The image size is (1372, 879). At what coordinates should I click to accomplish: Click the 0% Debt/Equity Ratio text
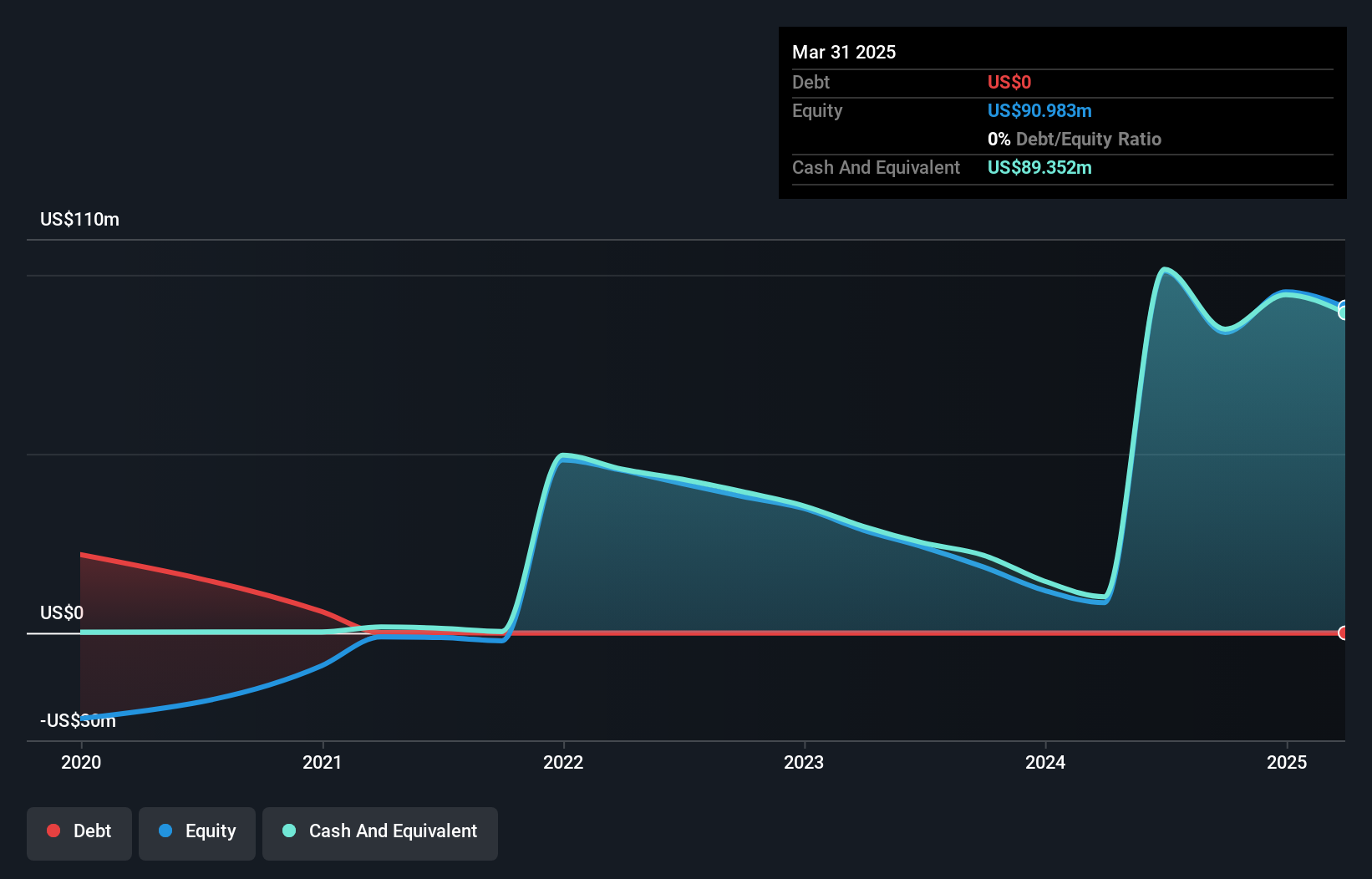pos(1075,139)
